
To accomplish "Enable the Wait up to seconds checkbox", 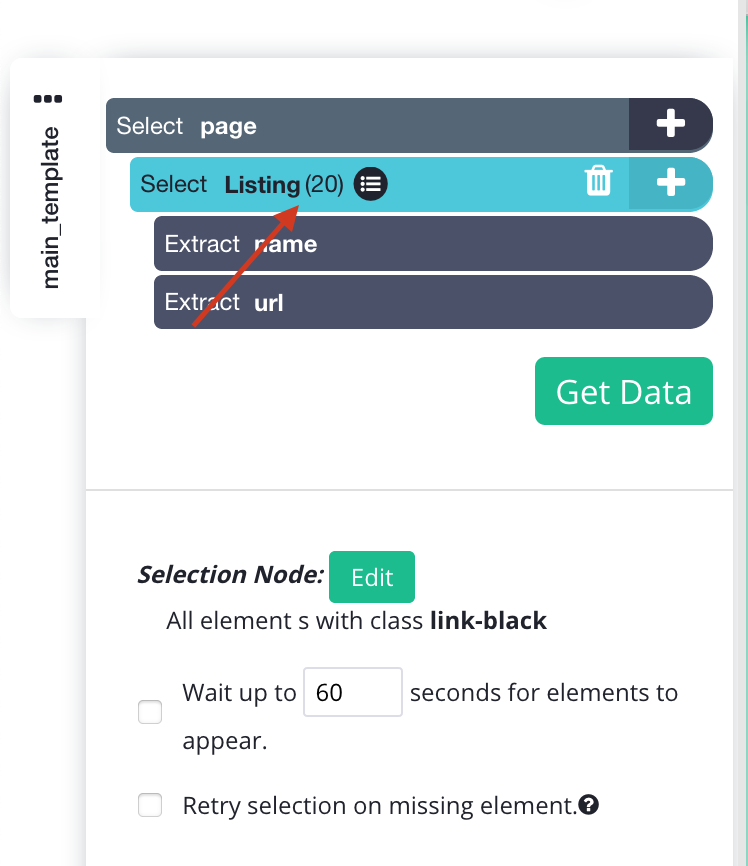I will point(150,712).
